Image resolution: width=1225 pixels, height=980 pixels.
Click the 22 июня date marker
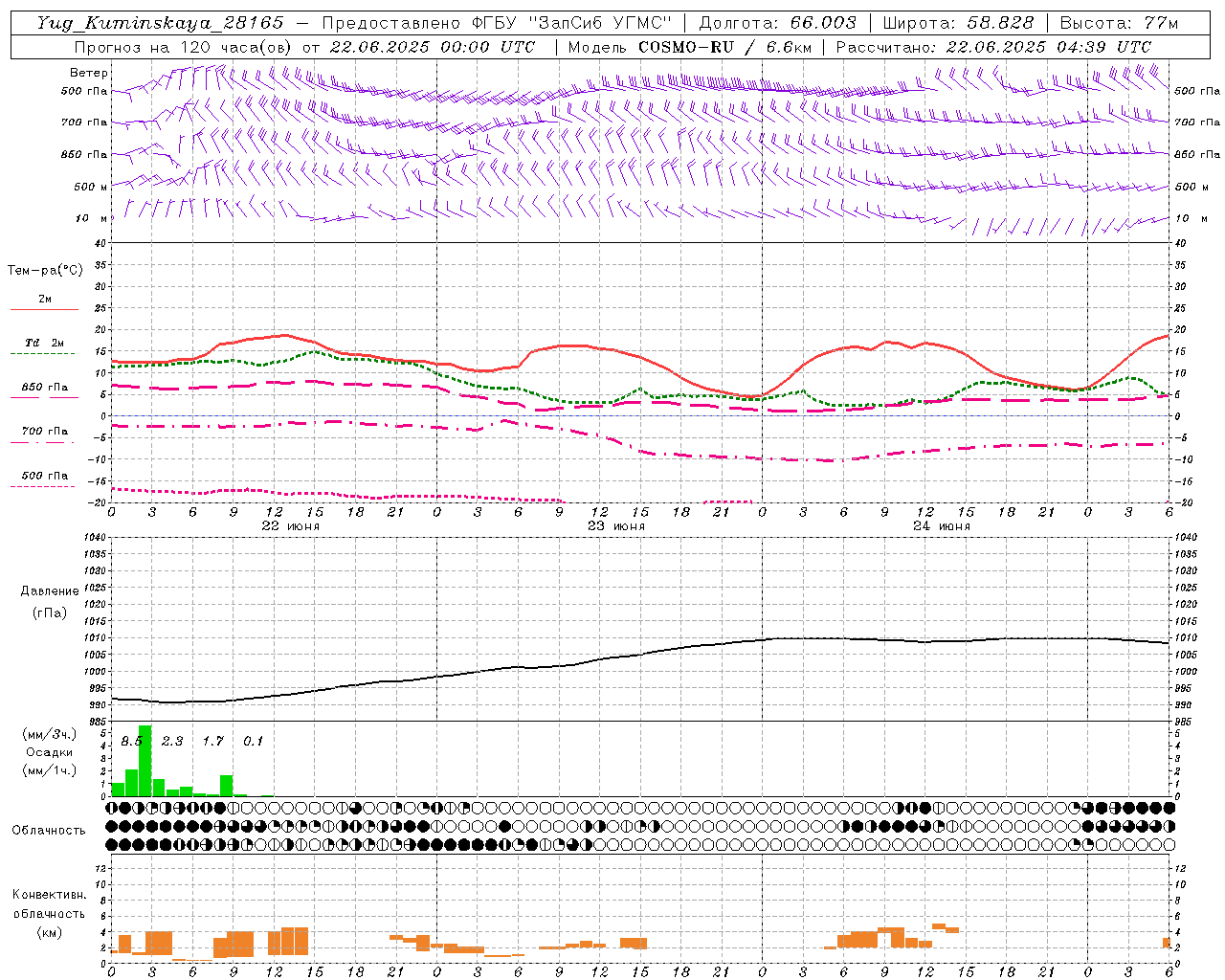(x=291, y=526)
